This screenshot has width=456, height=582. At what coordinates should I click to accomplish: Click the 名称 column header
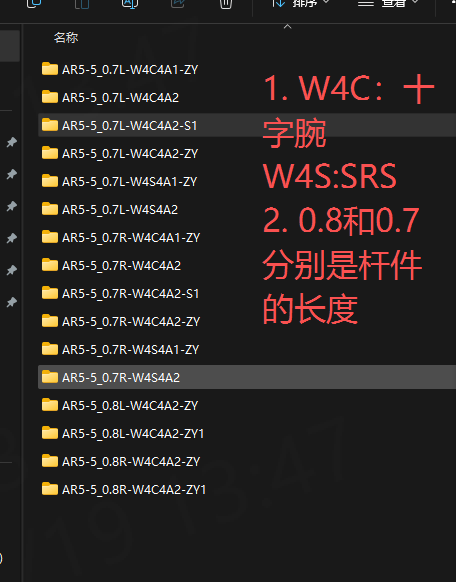tap(66, 37)
